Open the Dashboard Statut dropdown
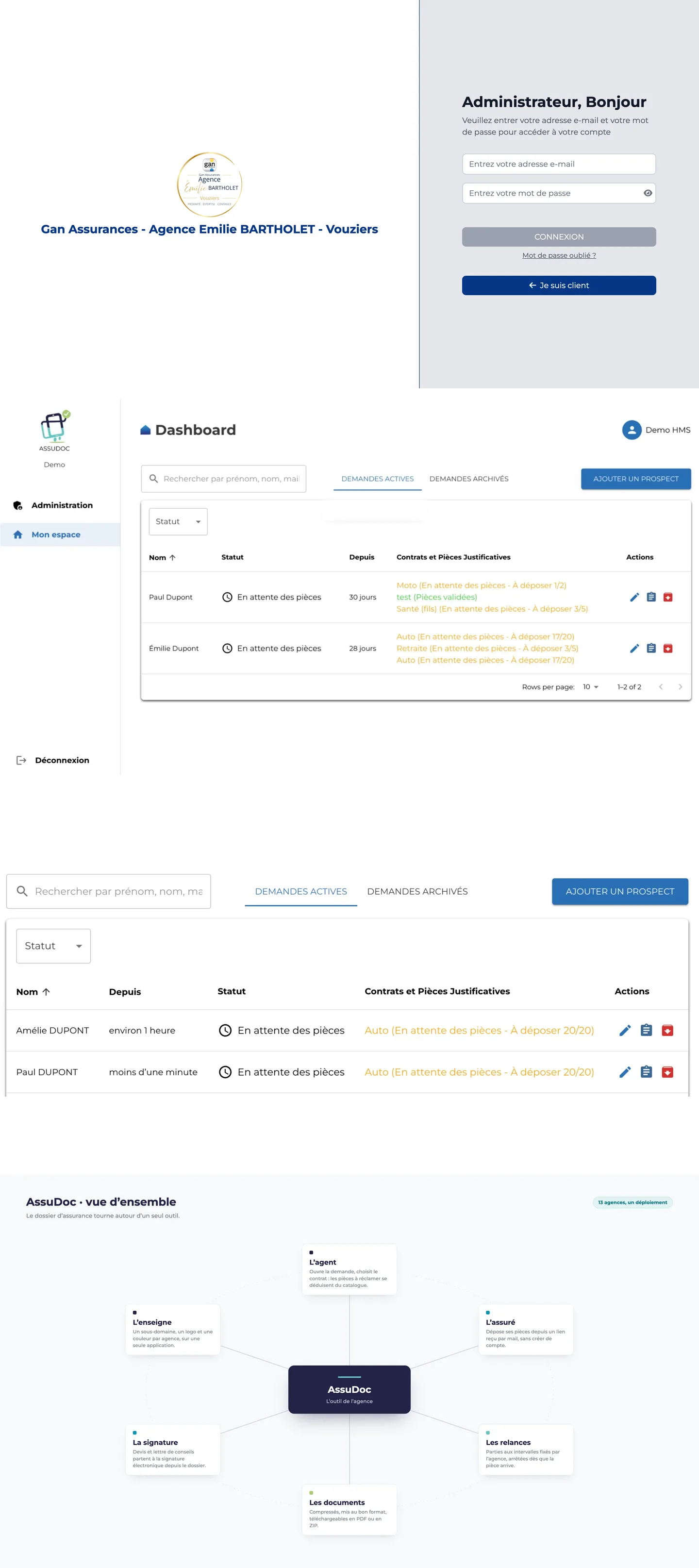Viewport: 699px width, 1568px height. 178,522
